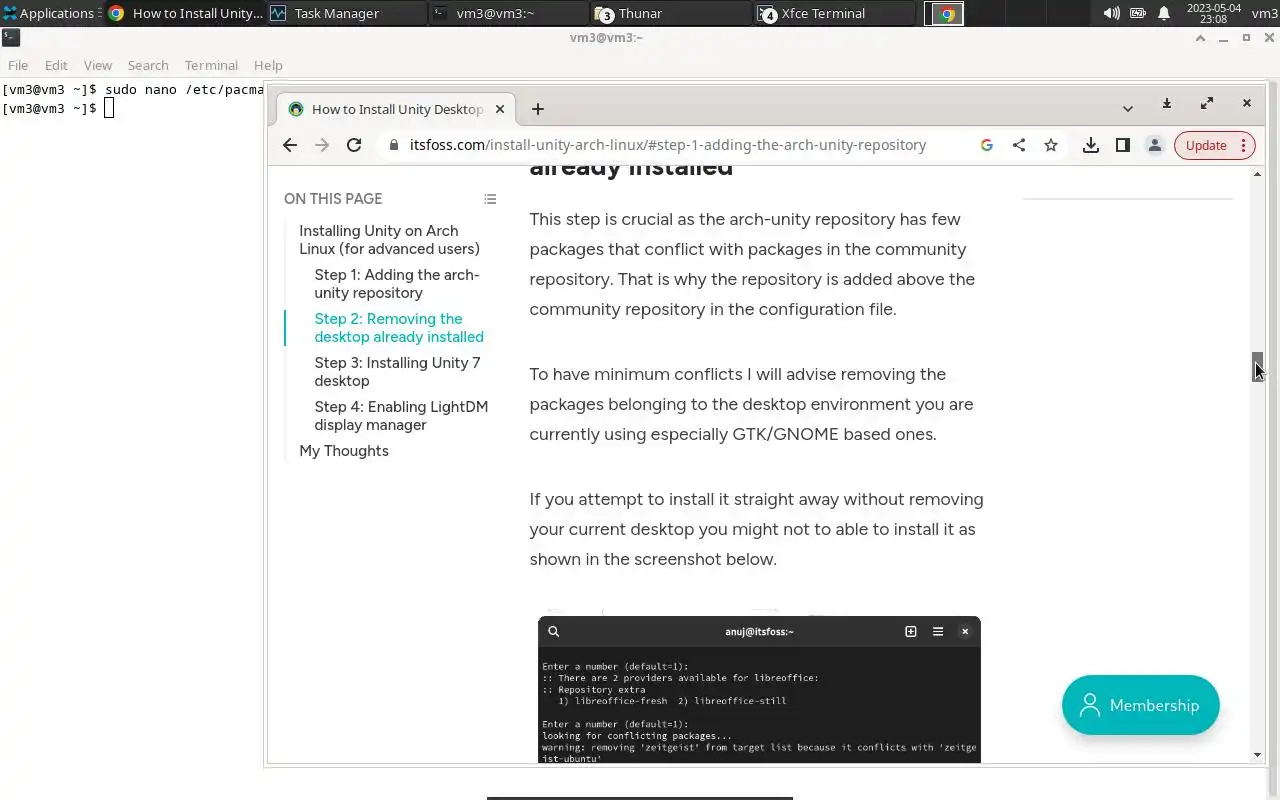Click the paragraph beginning "This step is crucial"
Image resolution: width=1280 pixels, height=800 pixels.
pos(752,264)
